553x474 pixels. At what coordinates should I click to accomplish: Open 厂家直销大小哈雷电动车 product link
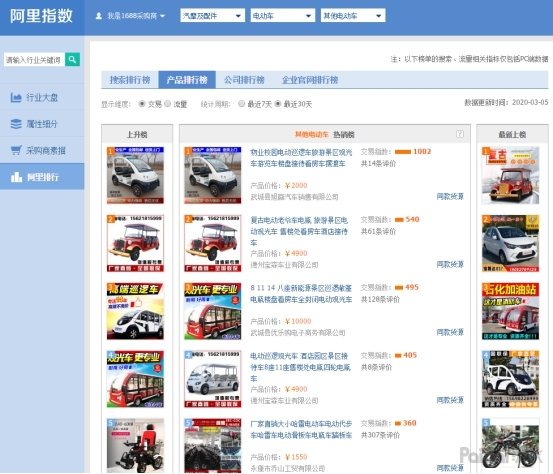[x=301, y=429]
